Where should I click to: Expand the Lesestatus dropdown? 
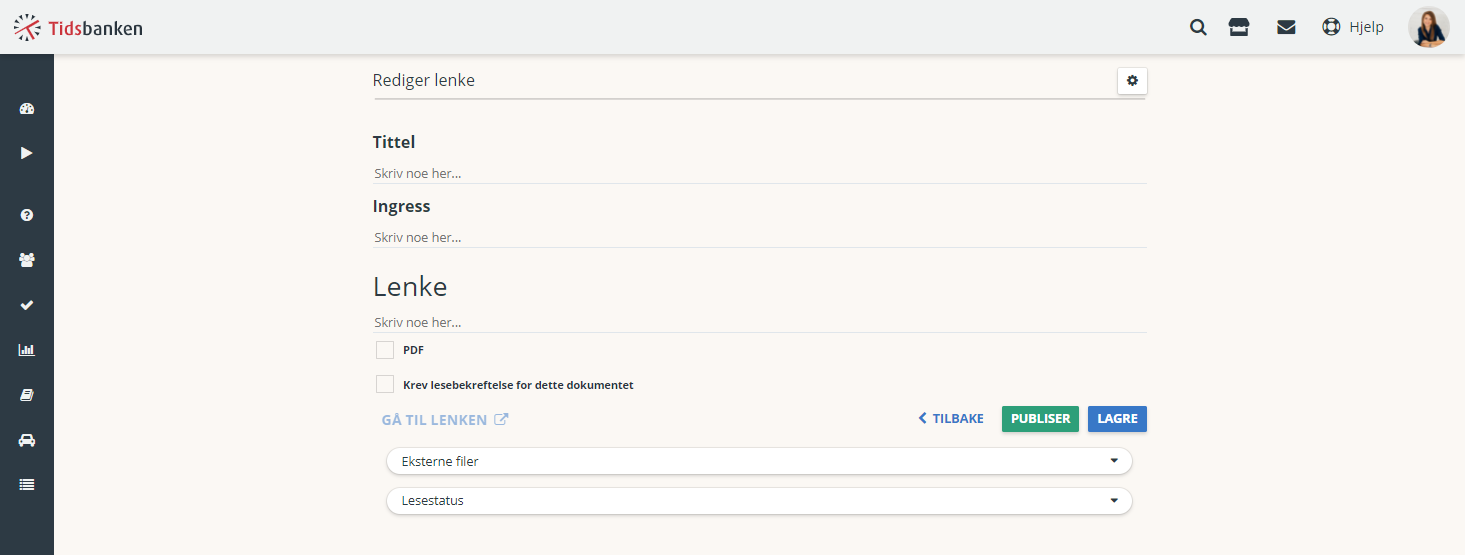(759, 501)
